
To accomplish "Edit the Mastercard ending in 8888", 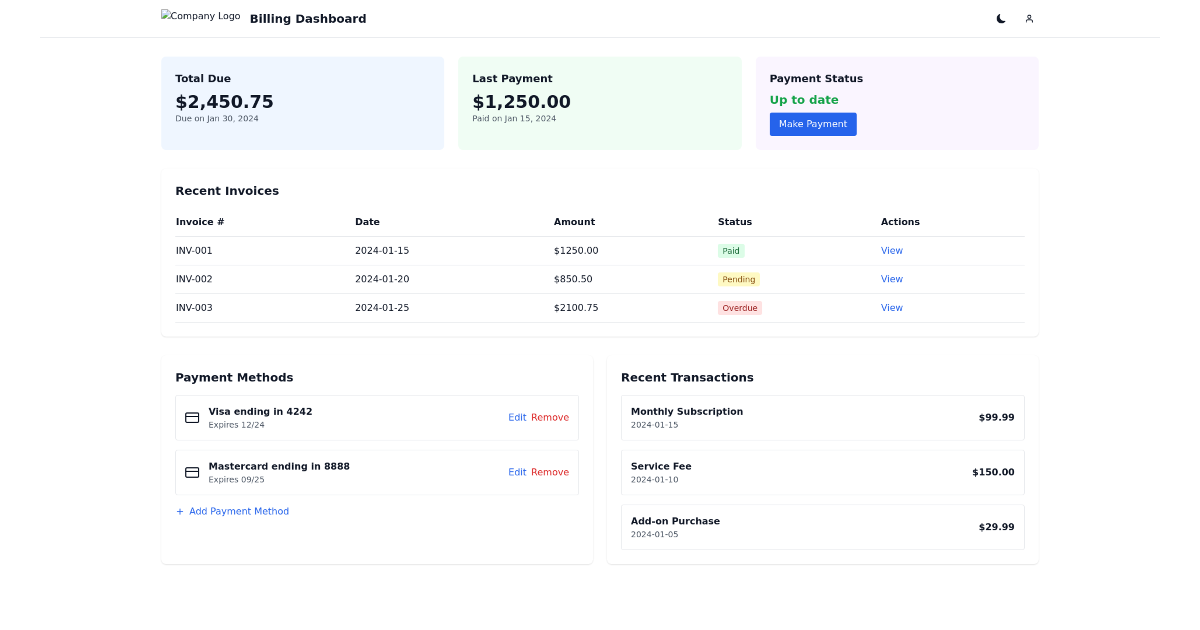I will pos(517,471).
